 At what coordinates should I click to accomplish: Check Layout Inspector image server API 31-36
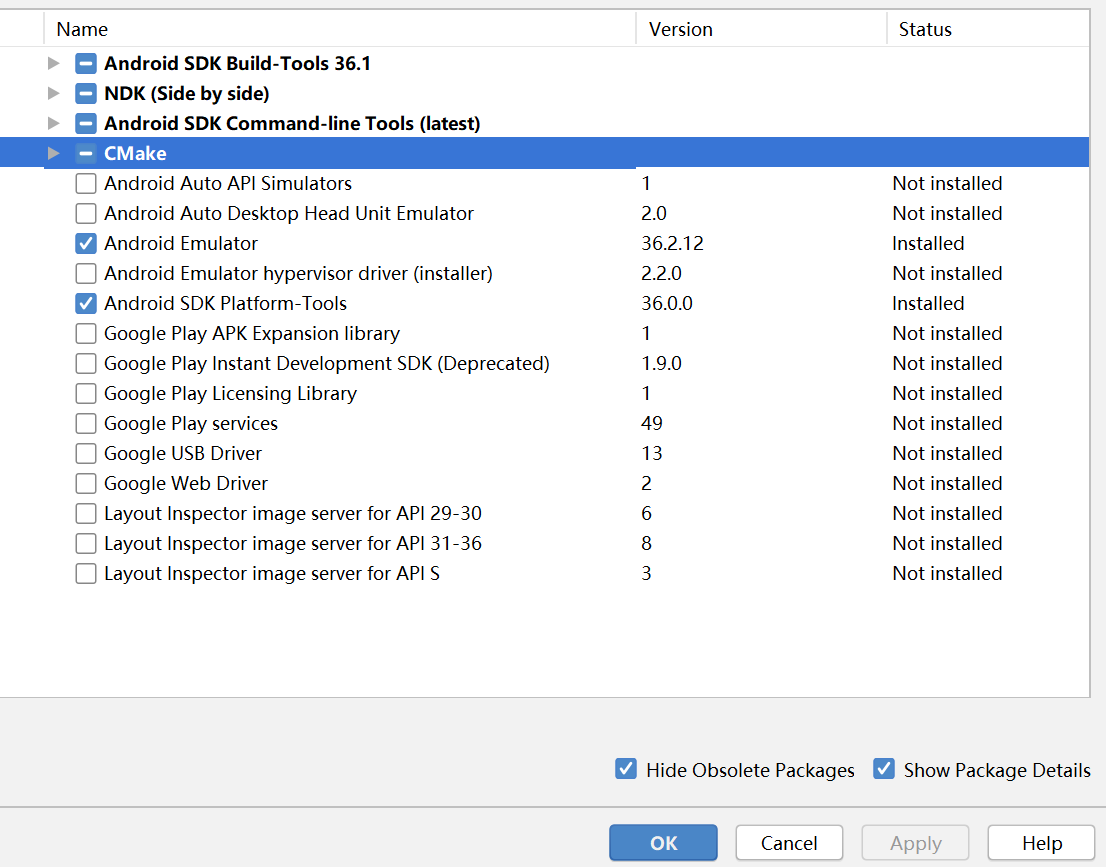tap(86, 543)
